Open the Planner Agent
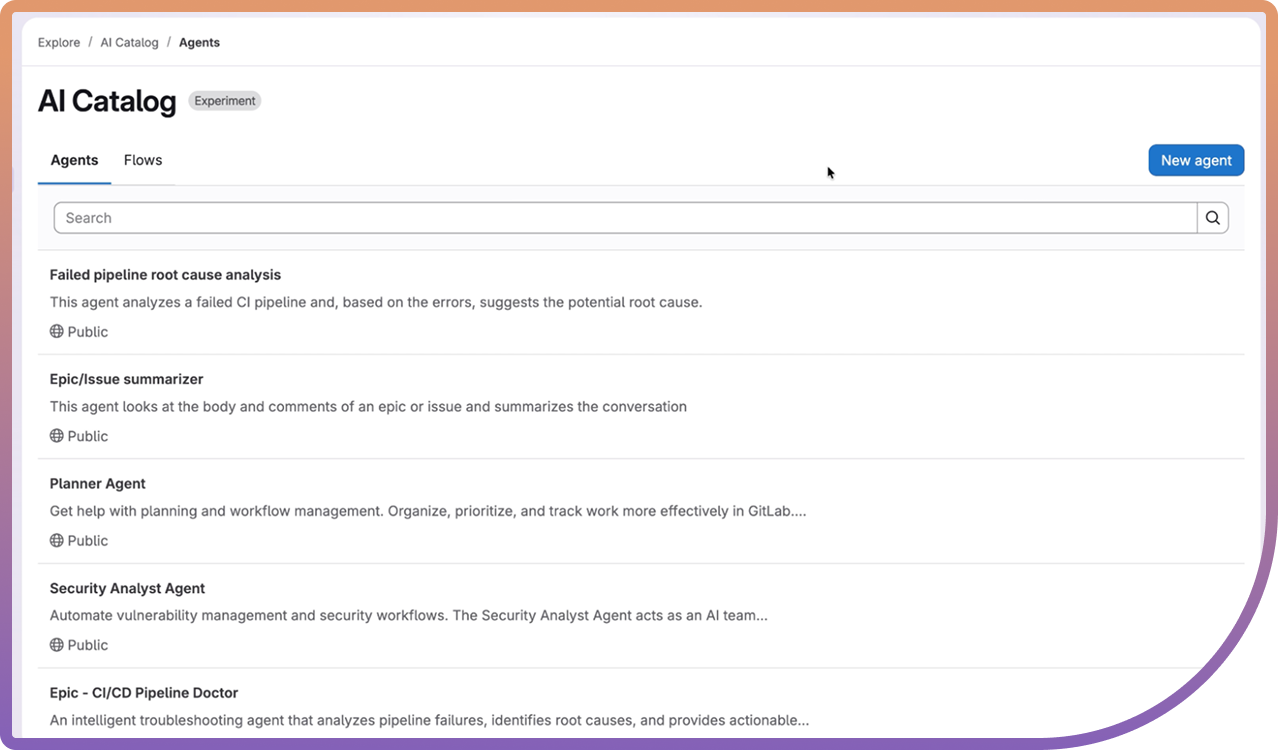Screen dimensions: 1278x750 coord(97,483)
